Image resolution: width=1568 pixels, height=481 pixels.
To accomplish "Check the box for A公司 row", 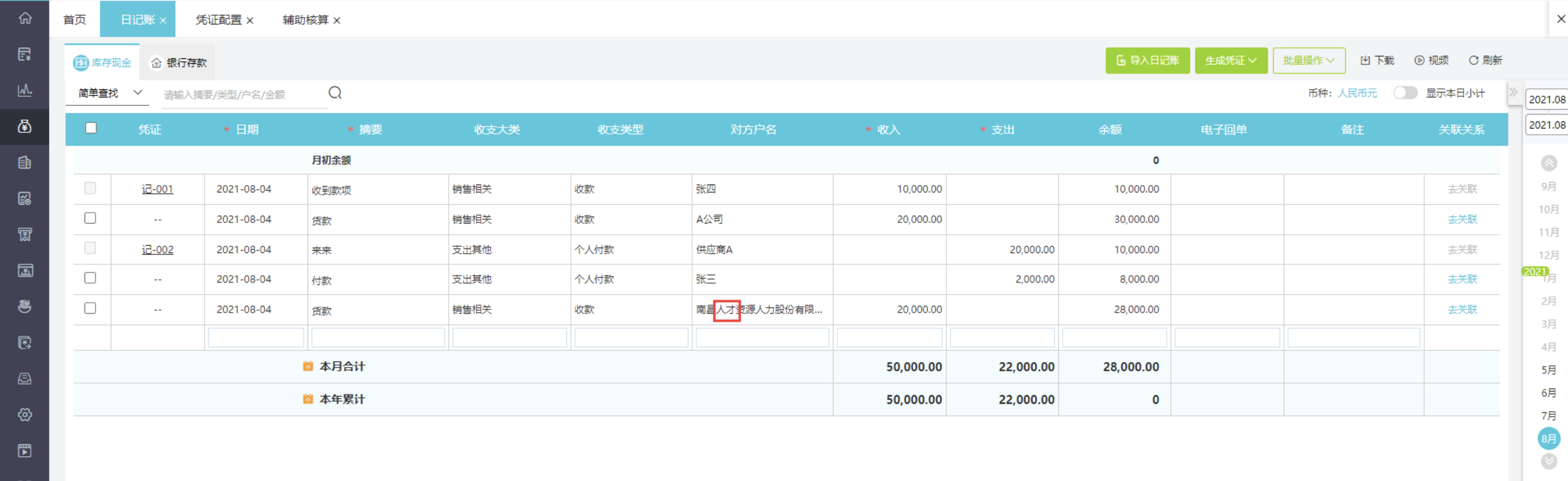I will coord(90,218).
